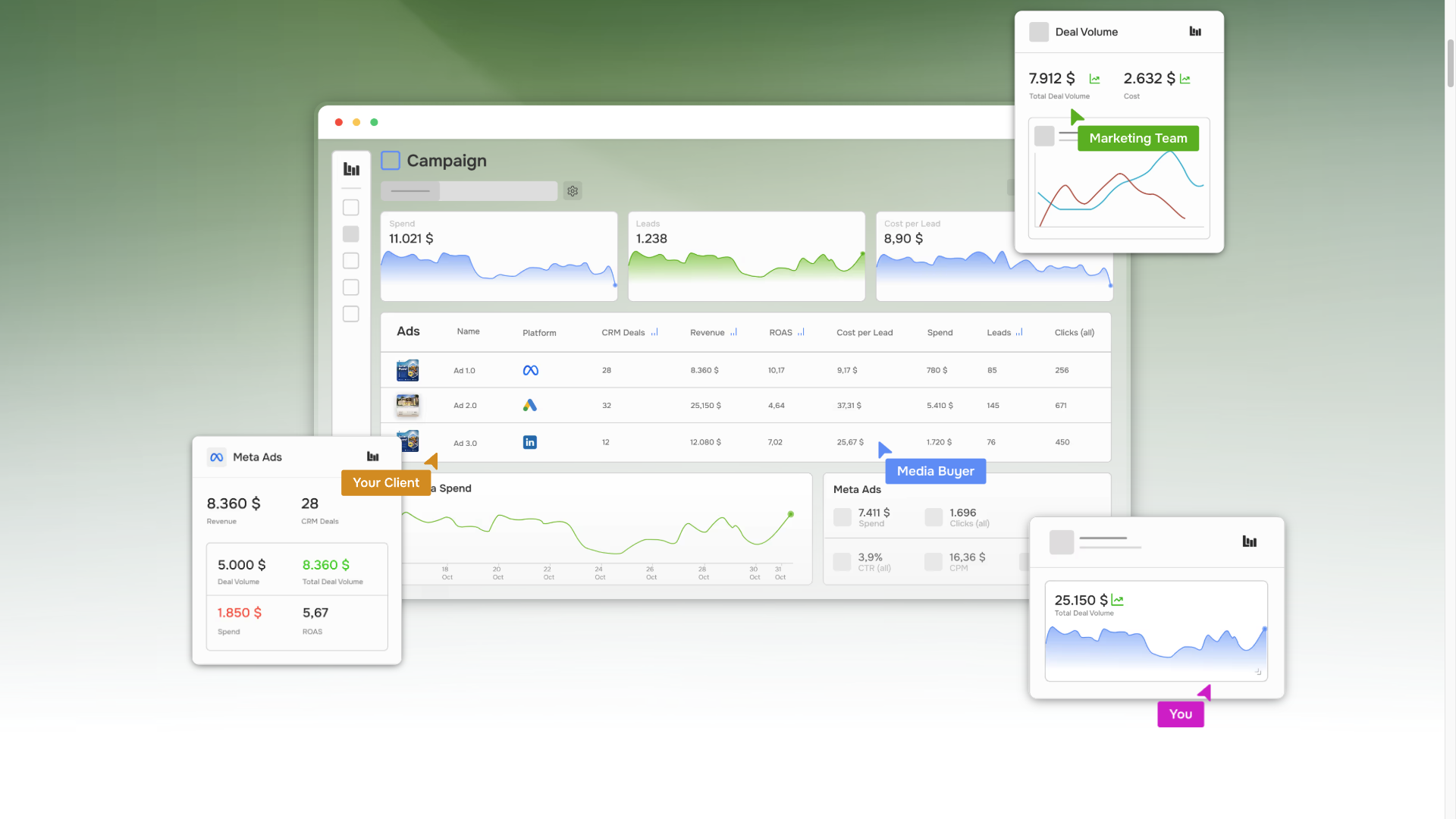Screen dimensions: 1456x819
Task: Select the highlighted checkbox in the left sidebar
Action: [x=350, y=234]
